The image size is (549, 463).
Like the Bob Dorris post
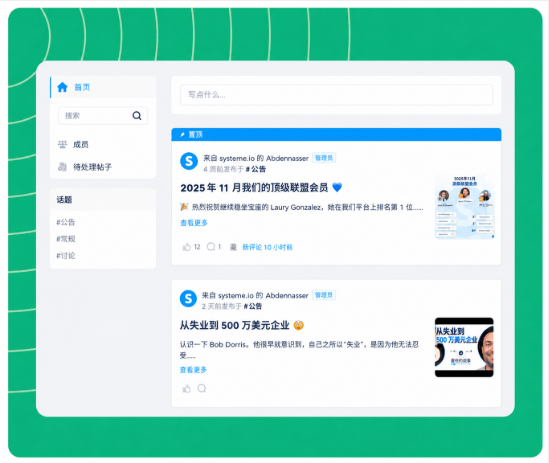(187, 388)
